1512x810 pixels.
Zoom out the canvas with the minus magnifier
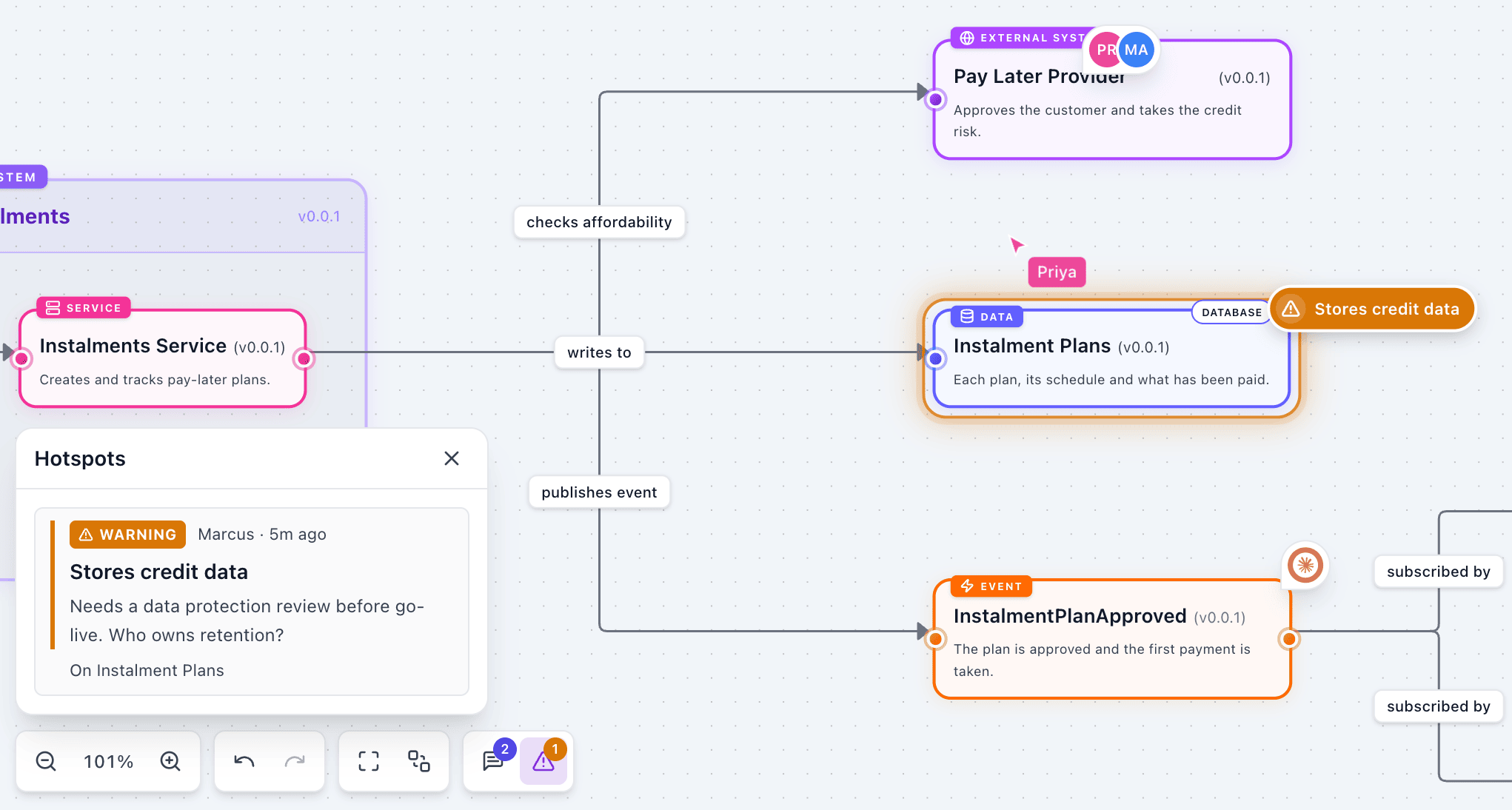pyautogui.click(x=46, y=761)
